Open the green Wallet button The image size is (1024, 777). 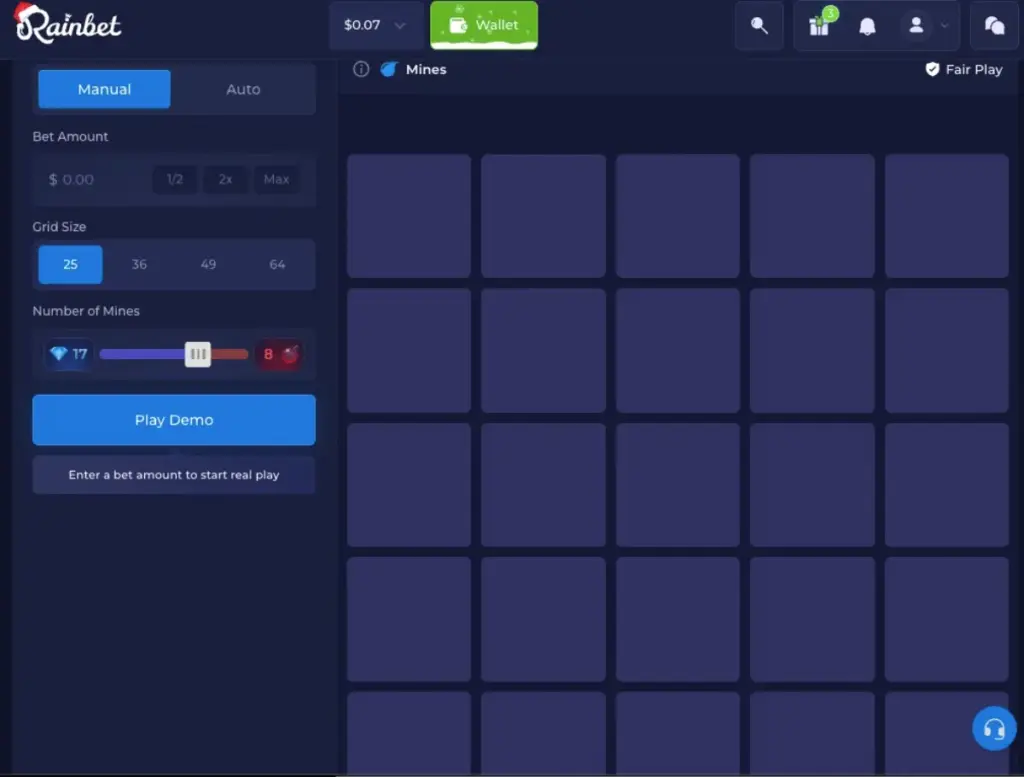pos(484,25)
